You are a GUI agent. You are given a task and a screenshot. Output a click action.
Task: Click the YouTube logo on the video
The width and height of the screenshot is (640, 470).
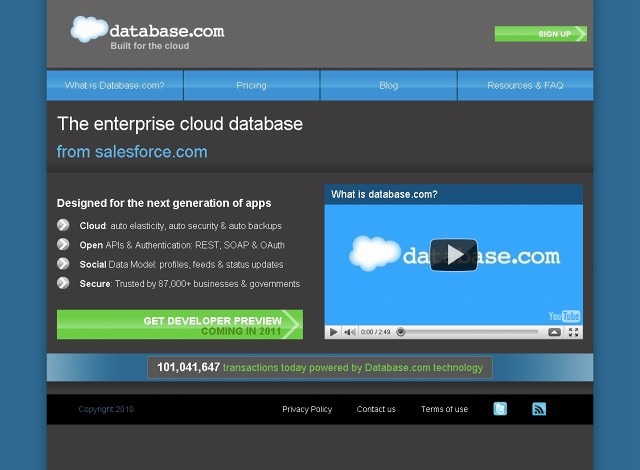[564, 316]
